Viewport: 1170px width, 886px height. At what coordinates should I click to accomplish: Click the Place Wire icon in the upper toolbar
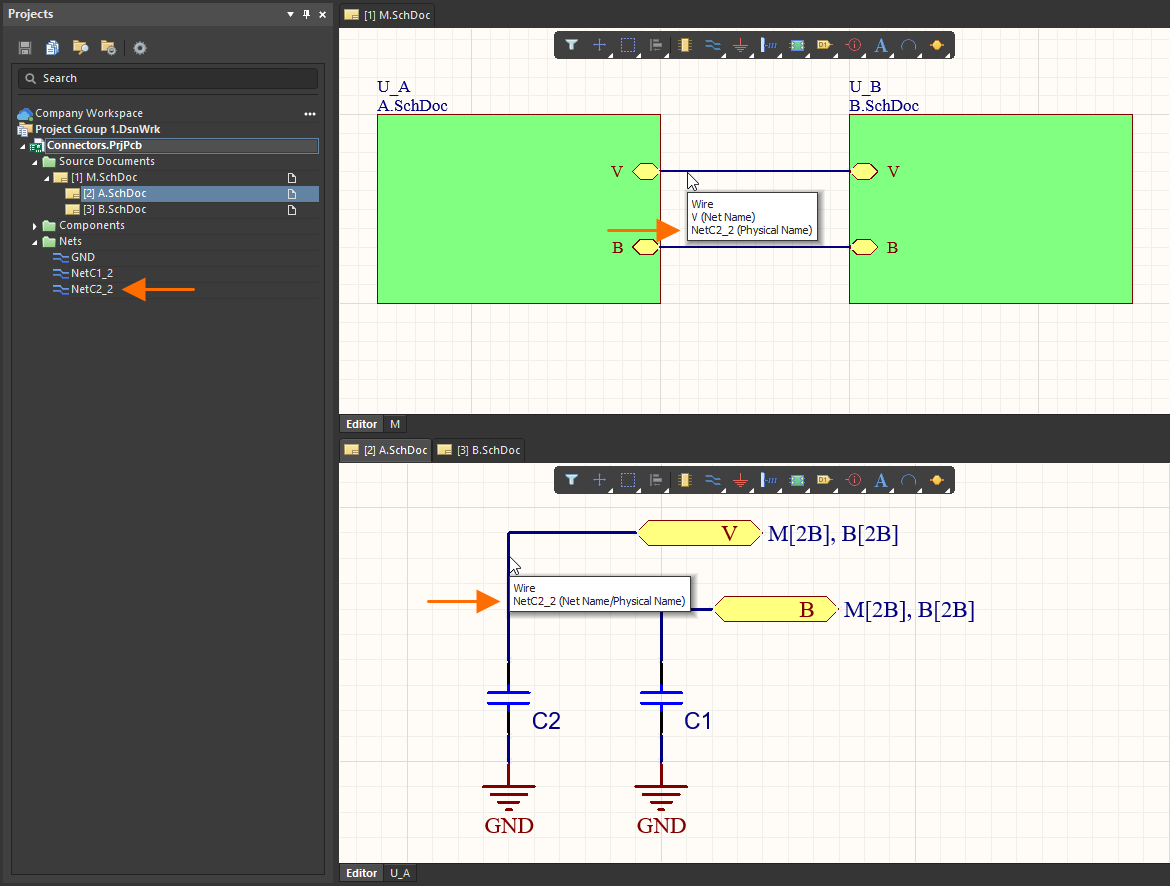tap(712, 45)
